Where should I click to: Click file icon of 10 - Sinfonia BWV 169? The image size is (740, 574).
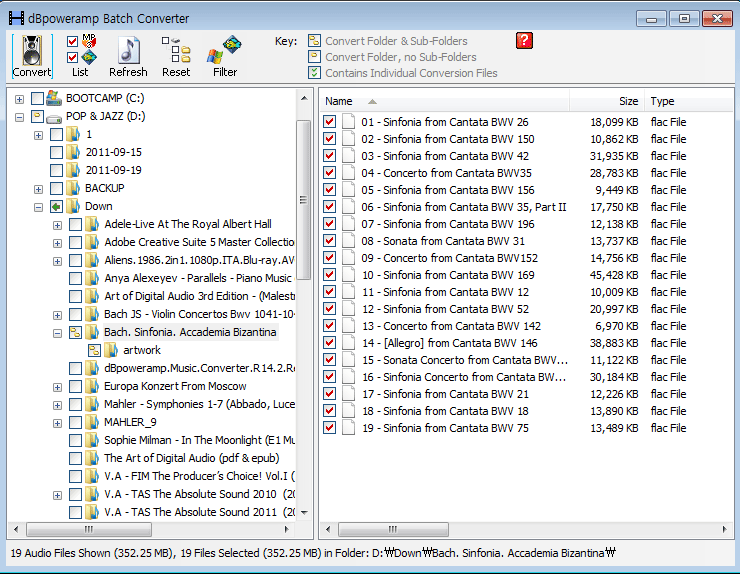click(349, 275)
